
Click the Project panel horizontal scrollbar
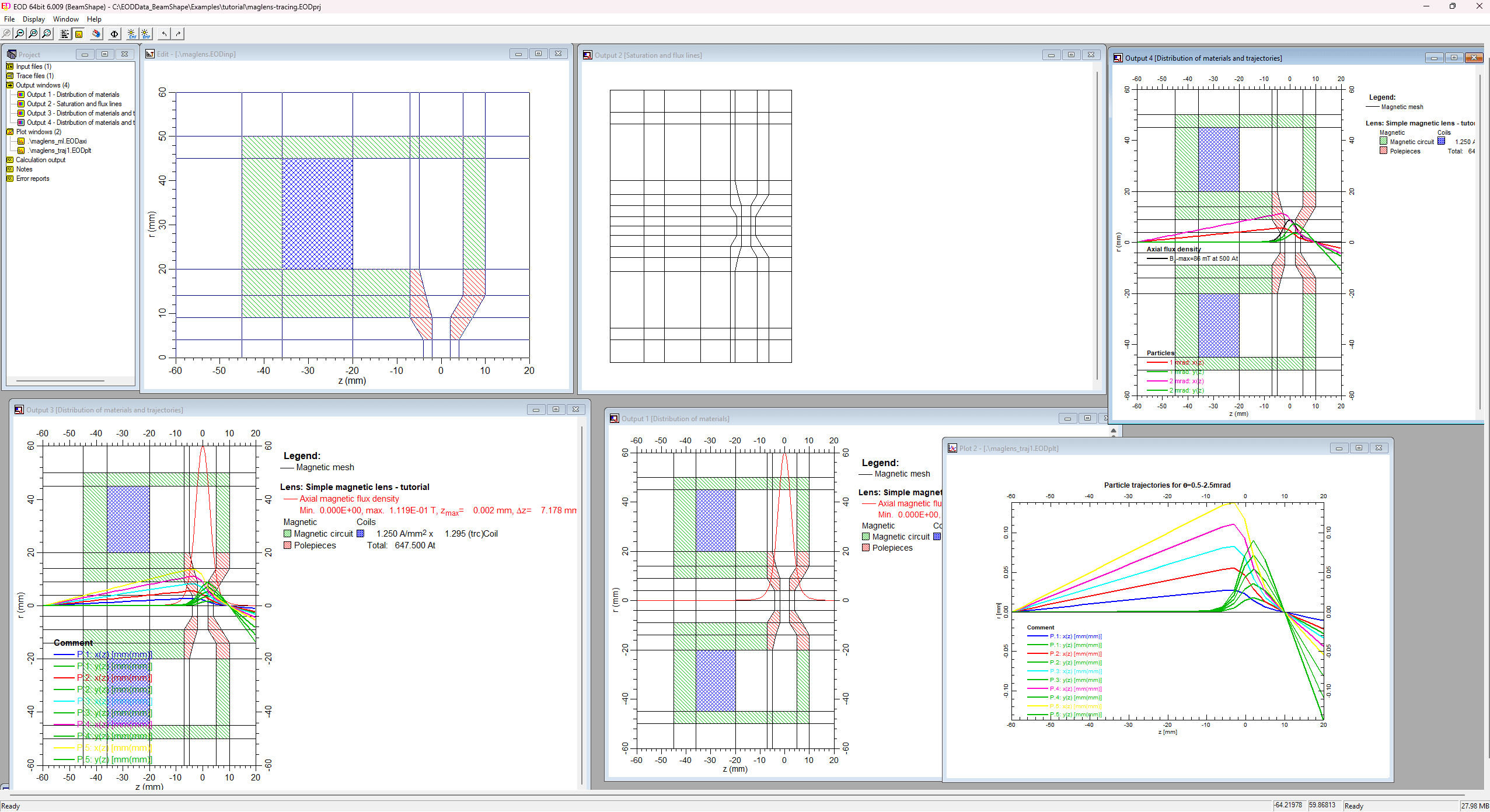click(x=61, y=381)
